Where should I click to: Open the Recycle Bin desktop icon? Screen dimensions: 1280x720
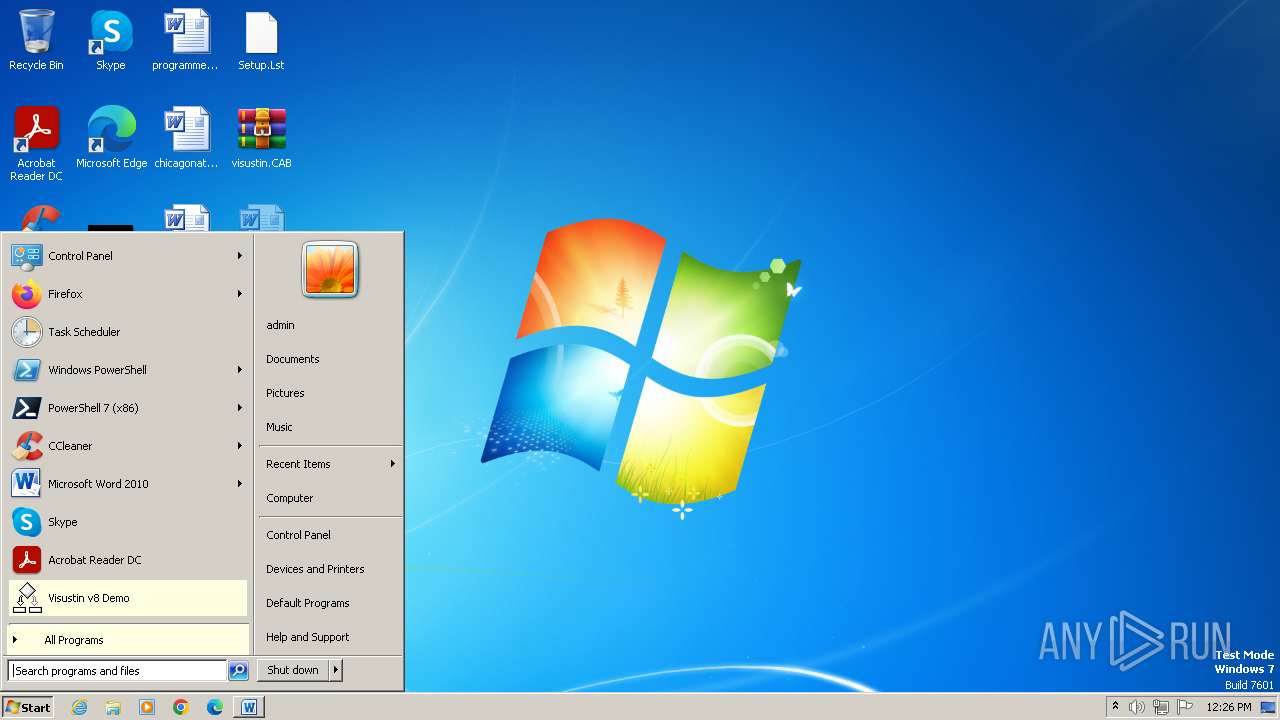point(36,40)
